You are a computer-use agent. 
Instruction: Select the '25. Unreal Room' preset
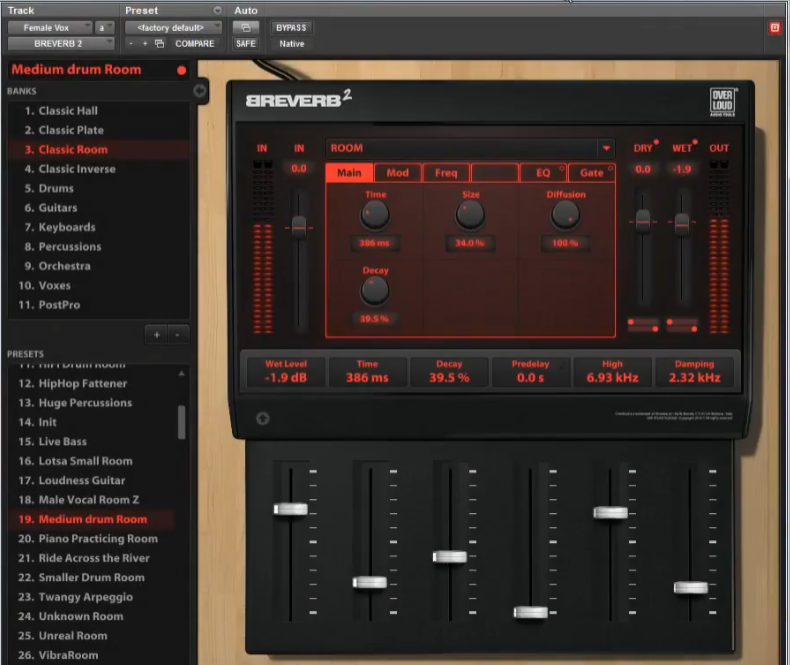click(92, 636)
